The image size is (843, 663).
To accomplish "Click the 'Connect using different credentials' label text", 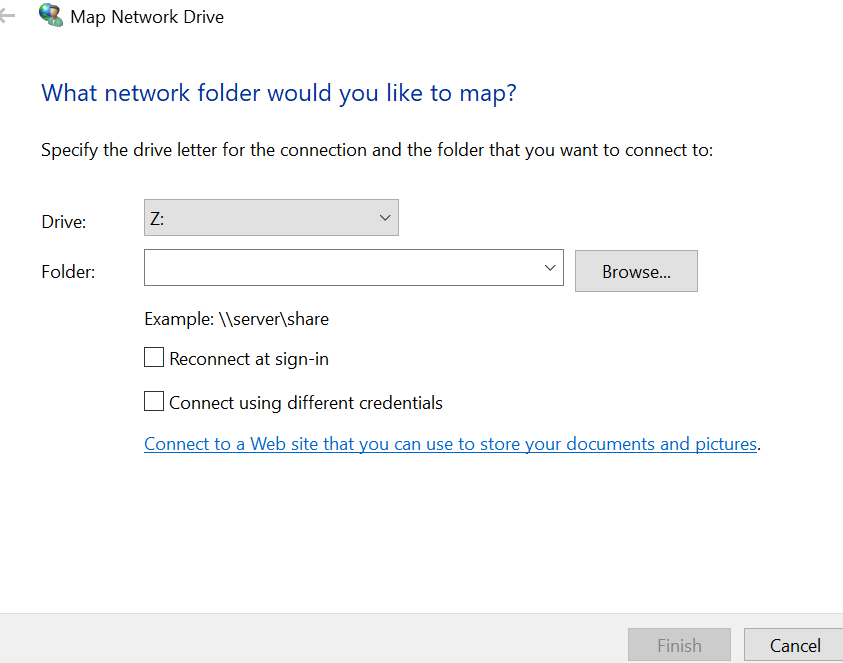I will pos(306,403).
